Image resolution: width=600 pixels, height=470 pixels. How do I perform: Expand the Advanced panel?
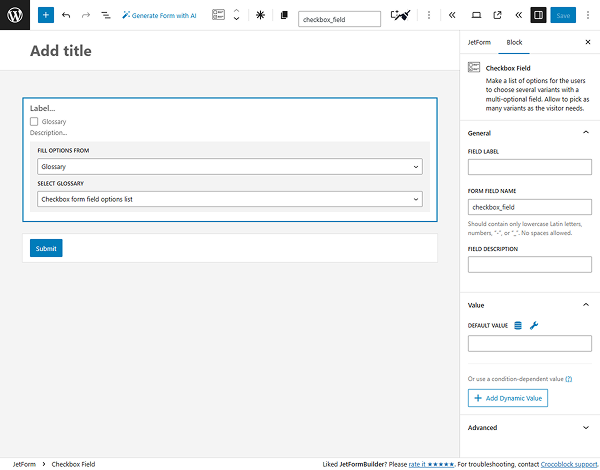530,428
